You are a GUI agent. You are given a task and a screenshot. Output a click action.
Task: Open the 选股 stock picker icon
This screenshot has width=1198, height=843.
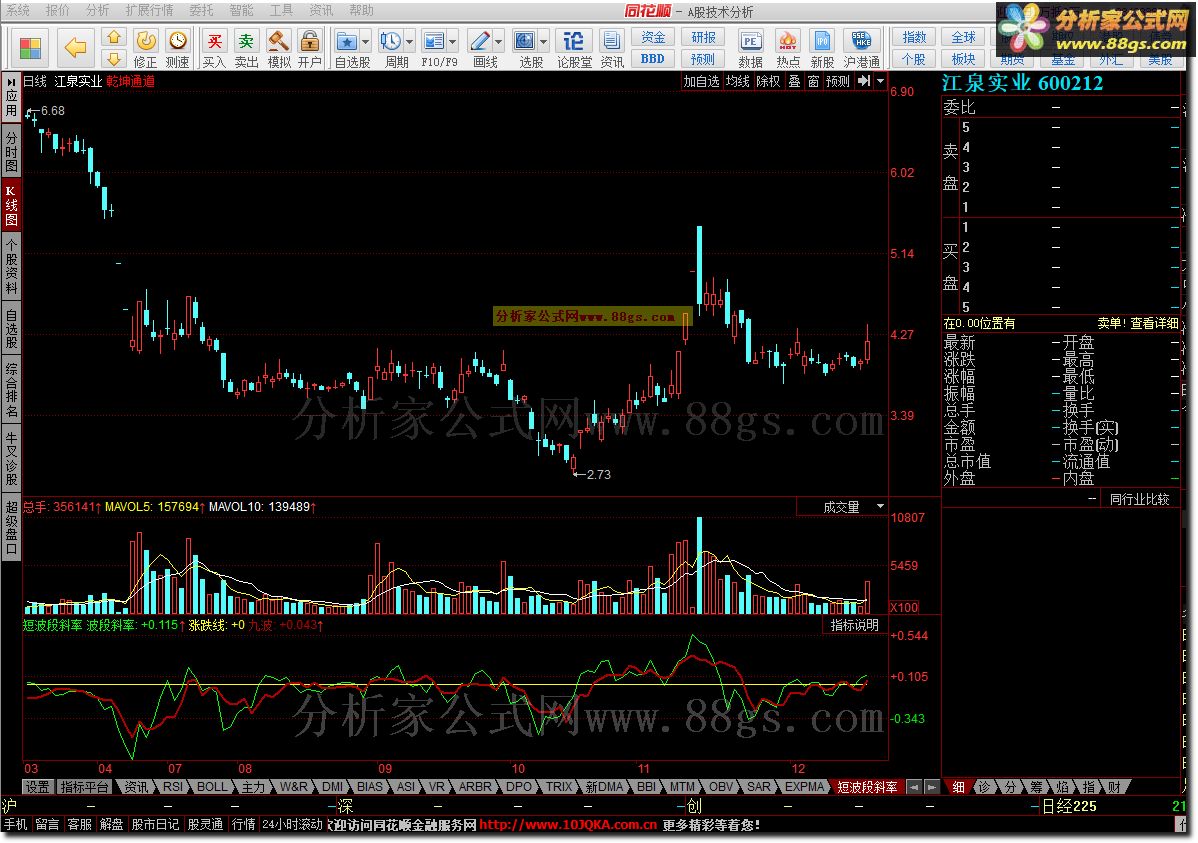525,41
